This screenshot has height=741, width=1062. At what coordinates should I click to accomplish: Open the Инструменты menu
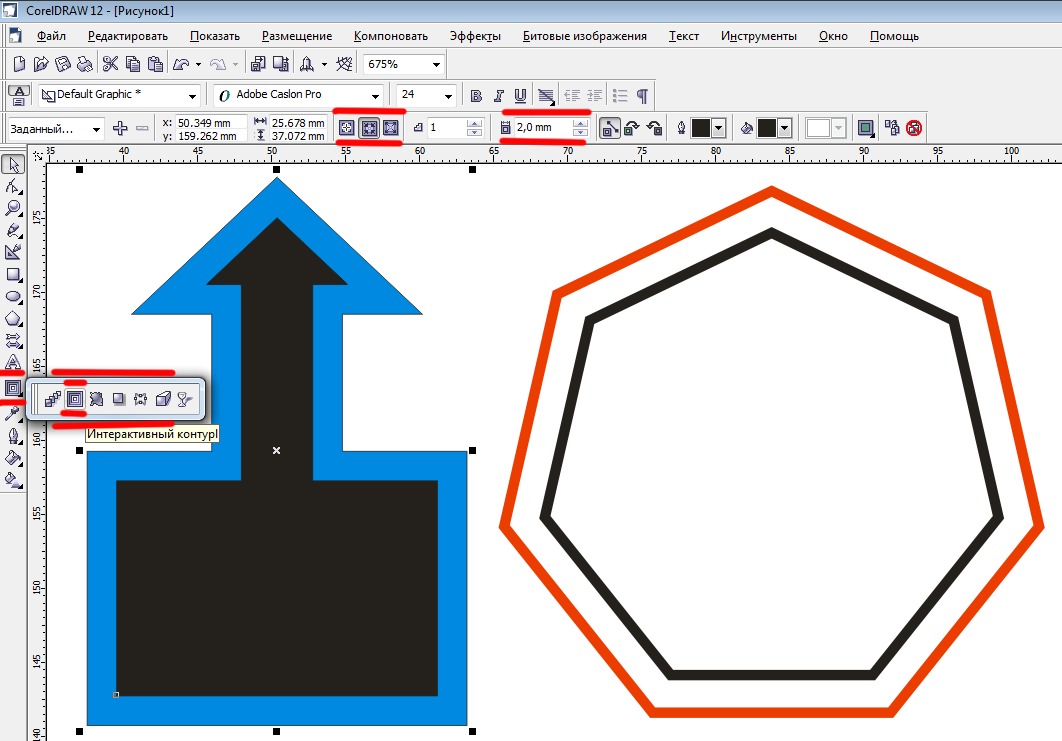[x=759, y=36]
